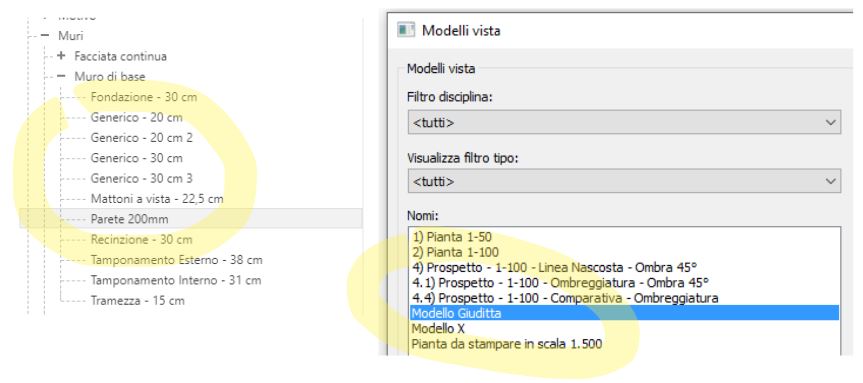Select 1) Pianta 1-50 view template
Viewport: 863px width, 383px height.
(451, 237)
